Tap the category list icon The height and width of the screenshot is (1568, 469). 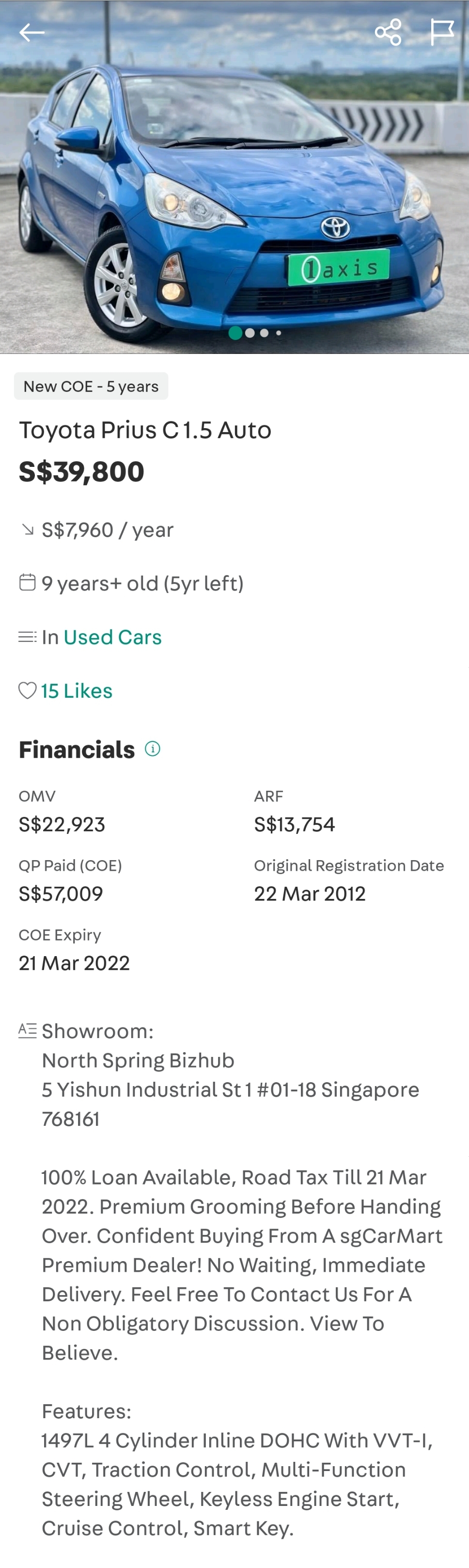coord(27,637)
